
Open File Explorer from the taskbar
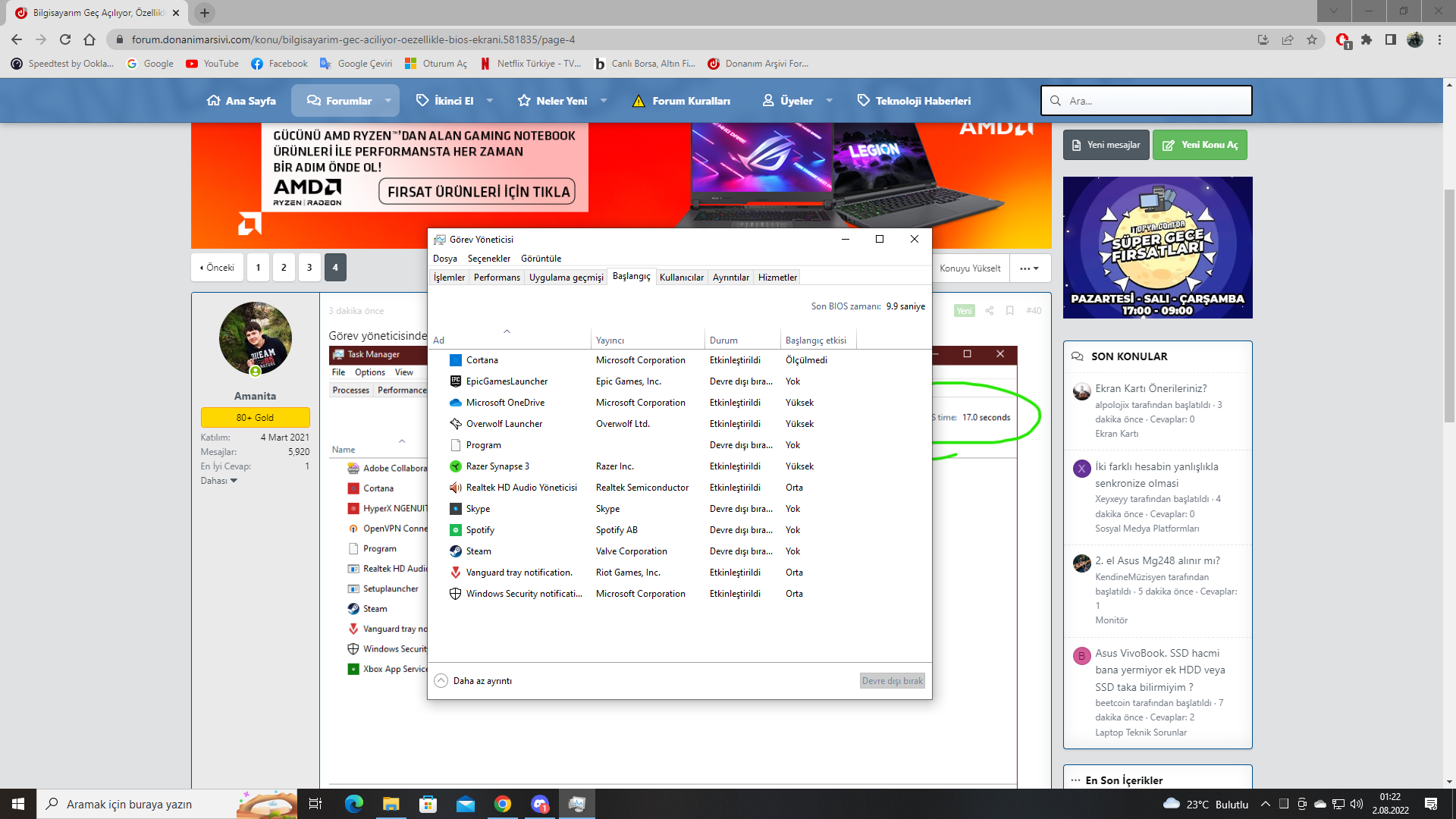(391, 804)
